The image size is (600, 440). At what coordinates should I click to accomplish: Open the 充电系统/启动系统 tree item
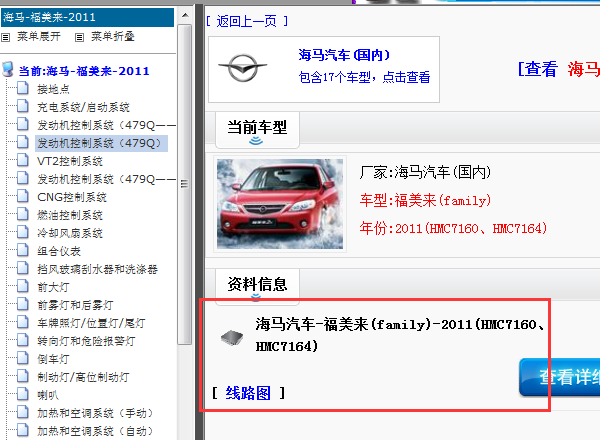(83, 107)
